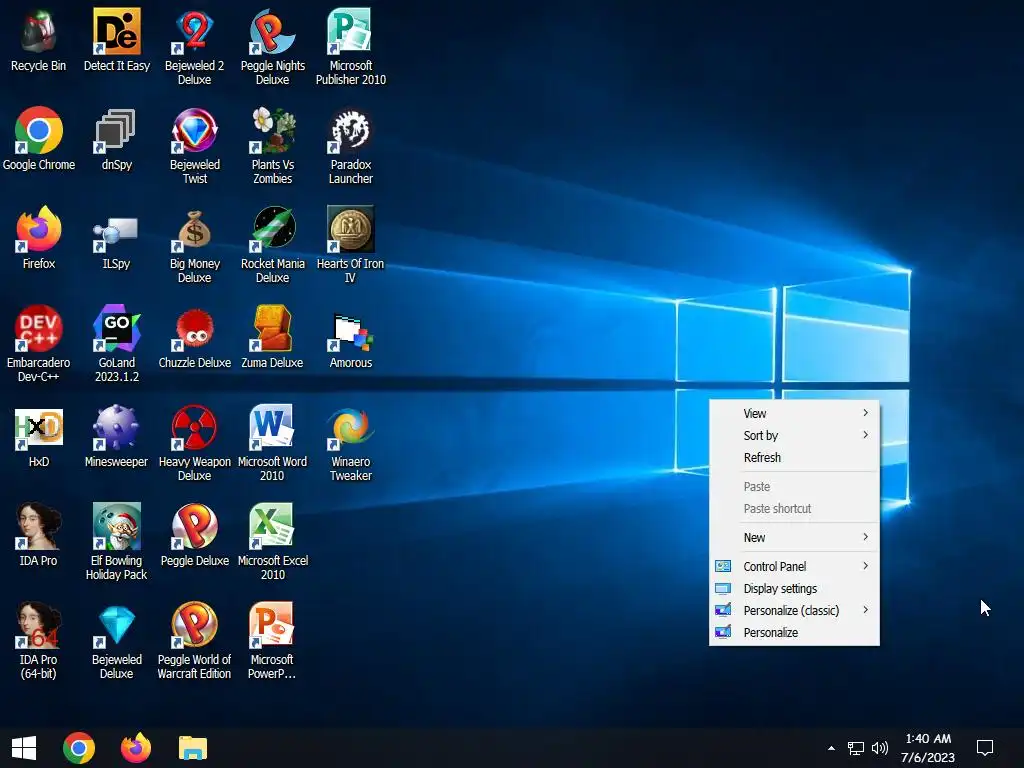This screenshot has height=768, width=1024.
Task: Open network status tray icon
Action: tap(856, 748)
